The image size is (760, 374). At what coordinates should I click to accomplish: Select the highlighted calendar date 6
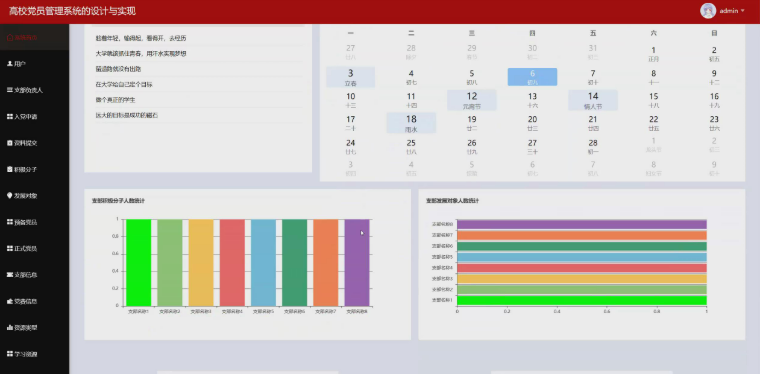pos(532,77)
